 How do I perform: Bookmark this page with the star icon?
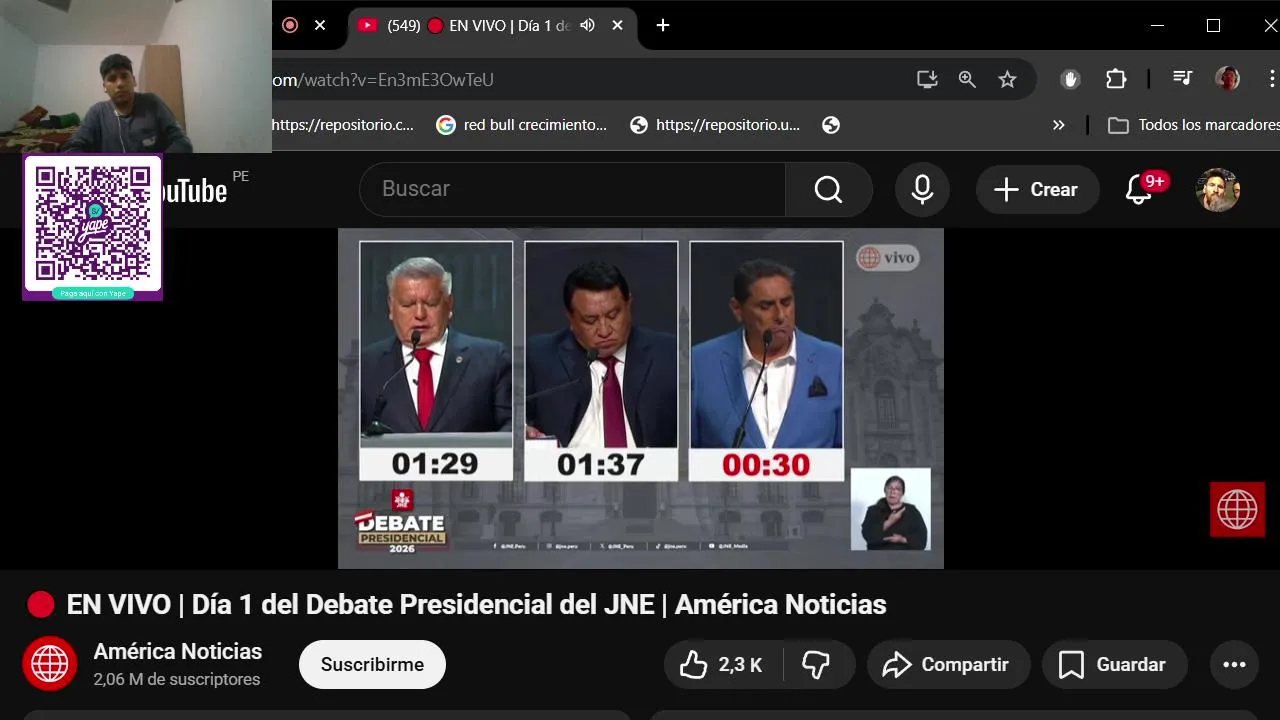[1007, 80]
